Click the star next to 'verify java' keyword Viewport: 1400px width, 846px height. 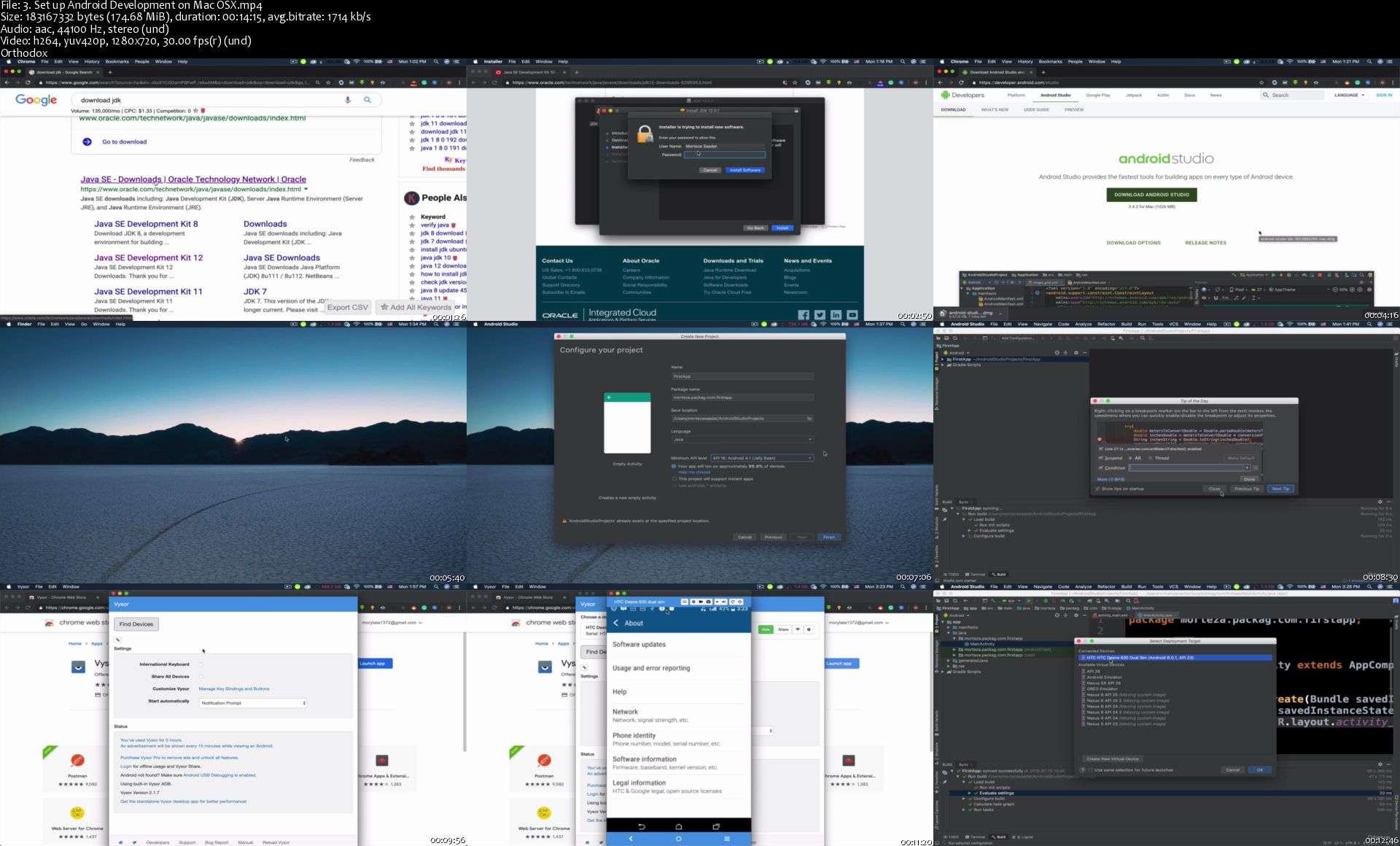tap(413, 225)
